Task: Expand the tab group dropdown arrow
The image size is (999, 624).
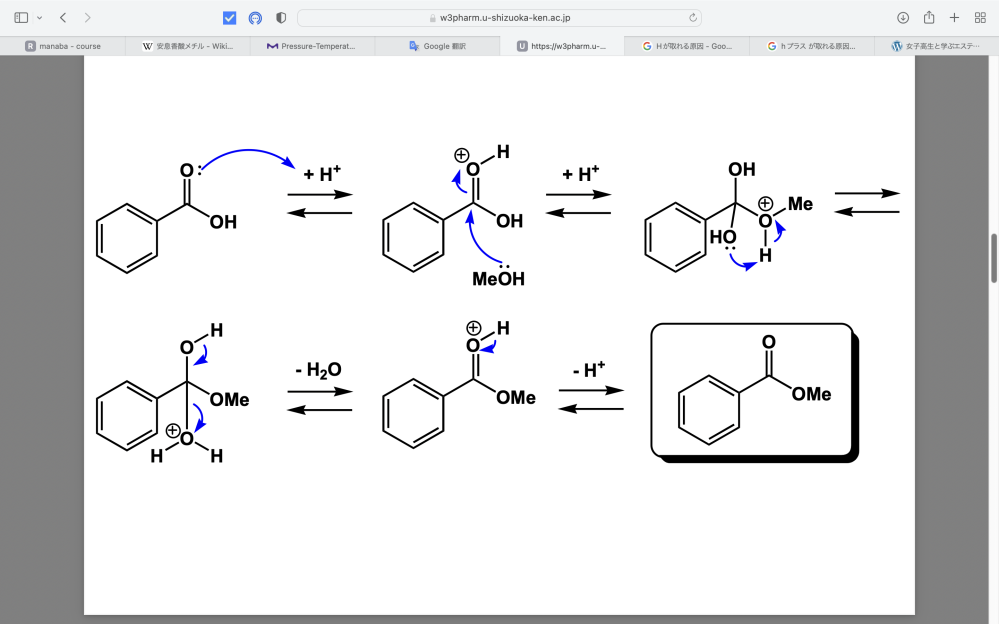Action: coord(40,18)
